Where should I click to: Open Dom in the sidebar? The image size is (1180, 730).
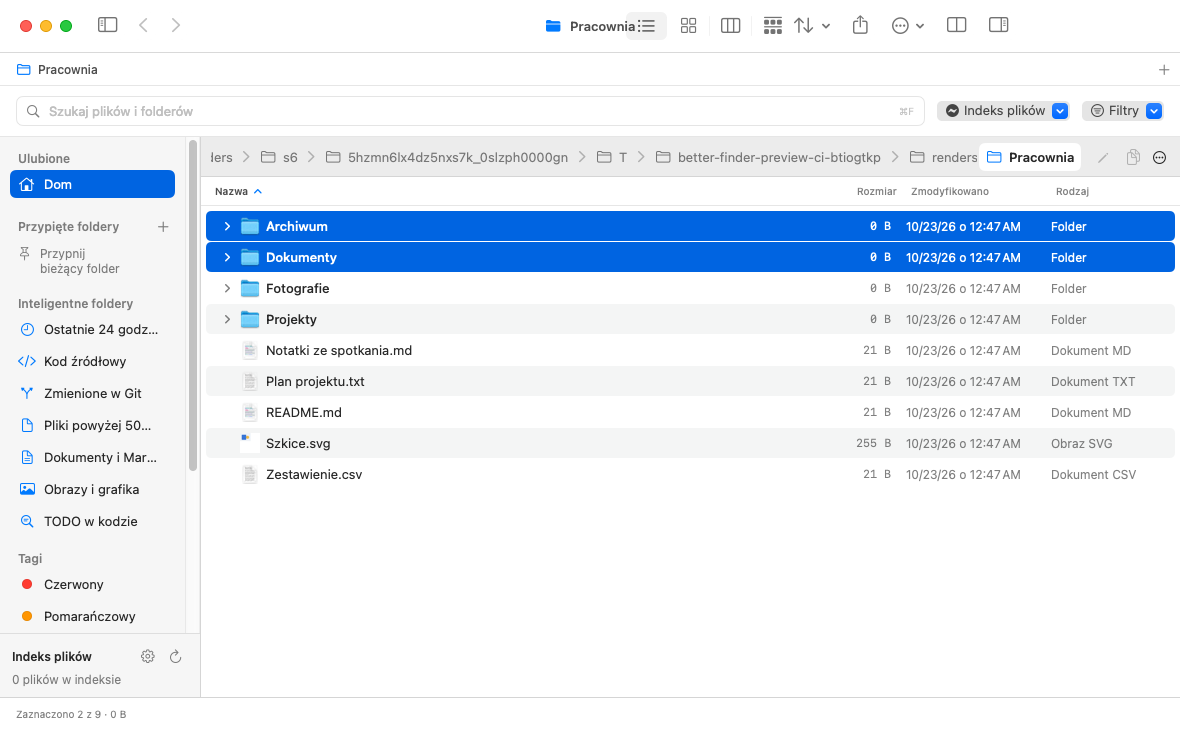(93, 184)
